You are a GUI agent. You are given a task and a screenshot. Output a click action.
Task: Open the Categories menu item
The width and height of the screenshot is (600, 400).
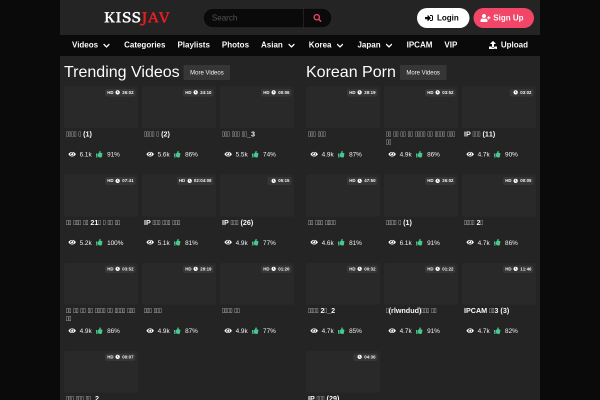(x=145, y=45)
